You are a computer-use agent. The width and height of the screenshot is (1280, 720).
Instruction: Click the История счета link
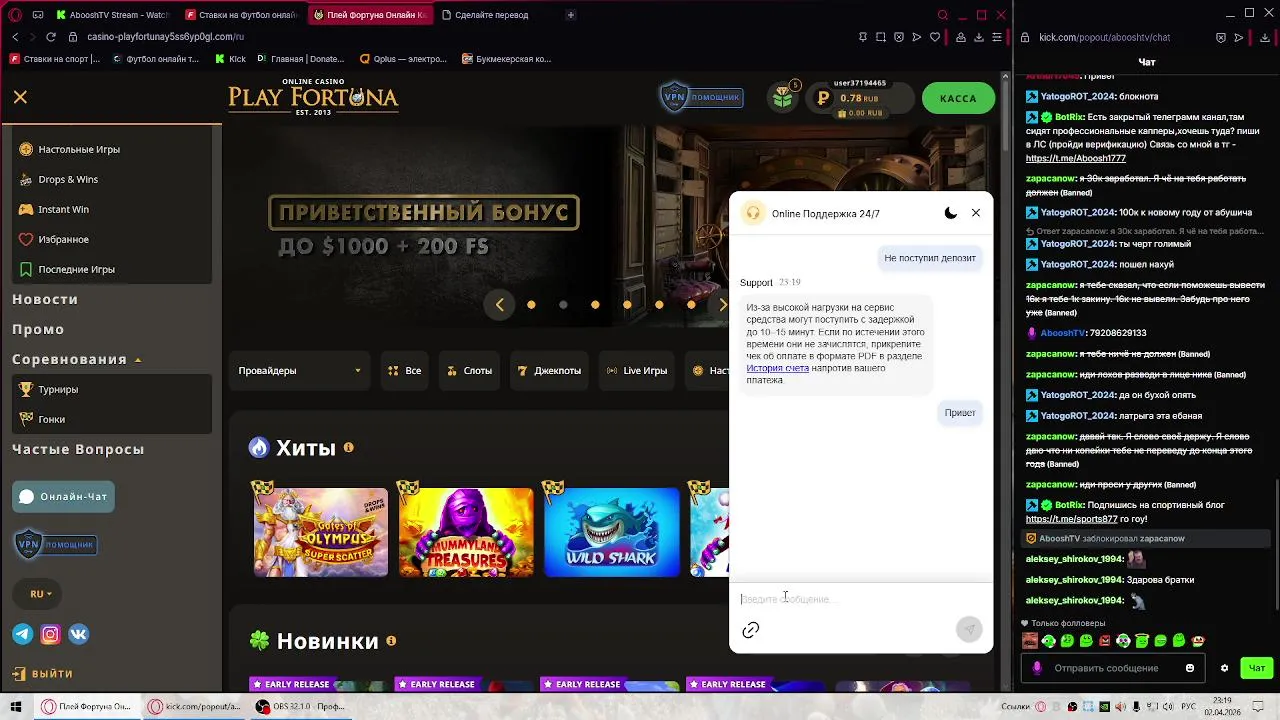click(x=777, y=368)
